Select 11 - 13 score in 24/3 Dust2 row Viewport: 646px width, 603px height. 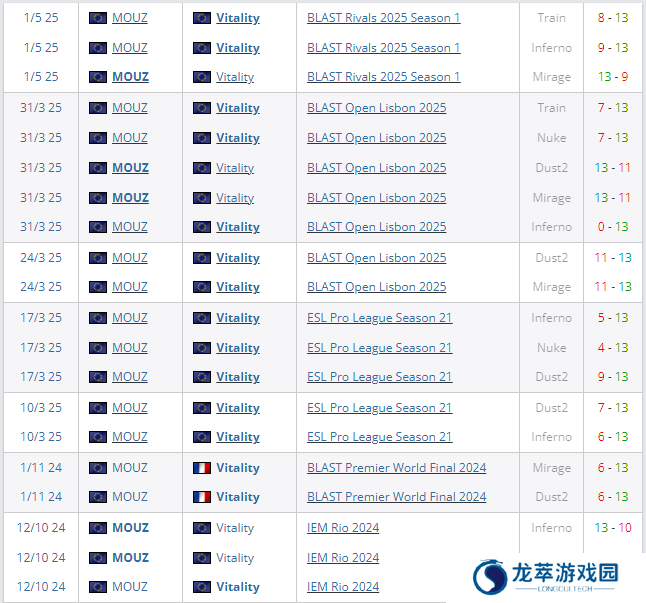point(613,258)
